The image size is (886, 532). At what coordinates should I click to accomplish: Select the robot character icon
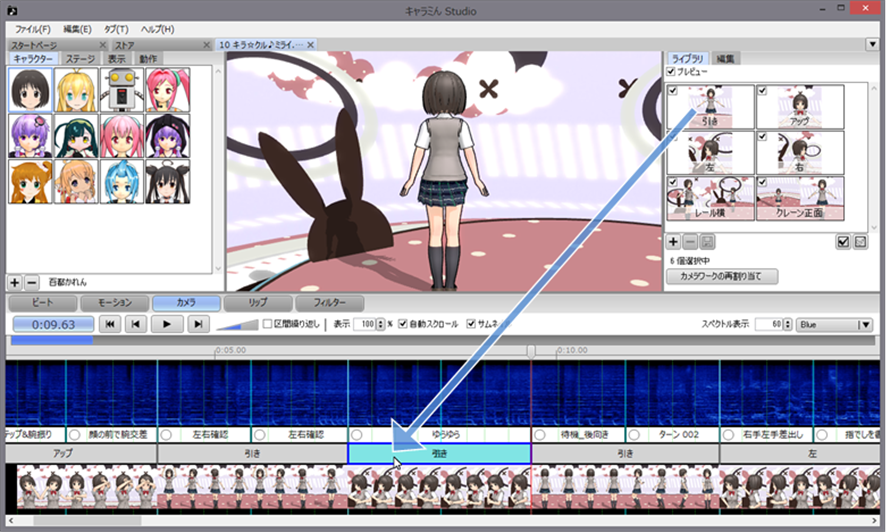(122, 90)
